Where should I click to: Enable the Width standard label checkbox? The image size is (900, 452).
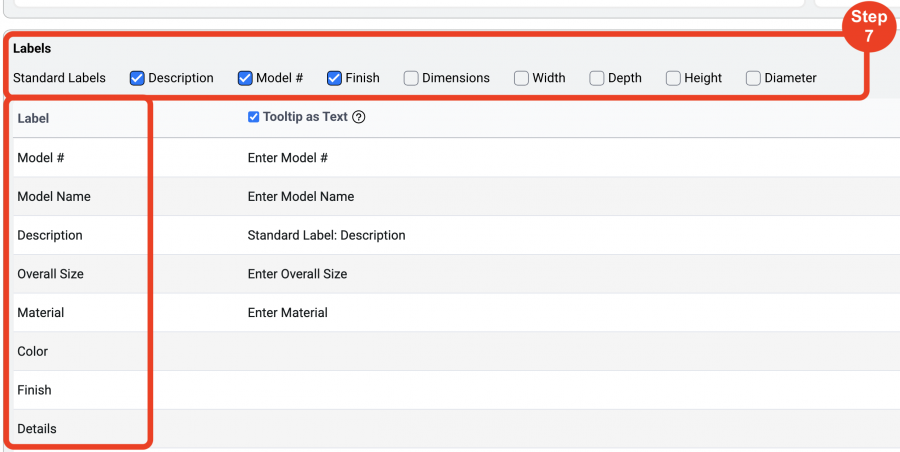[521, 78]
